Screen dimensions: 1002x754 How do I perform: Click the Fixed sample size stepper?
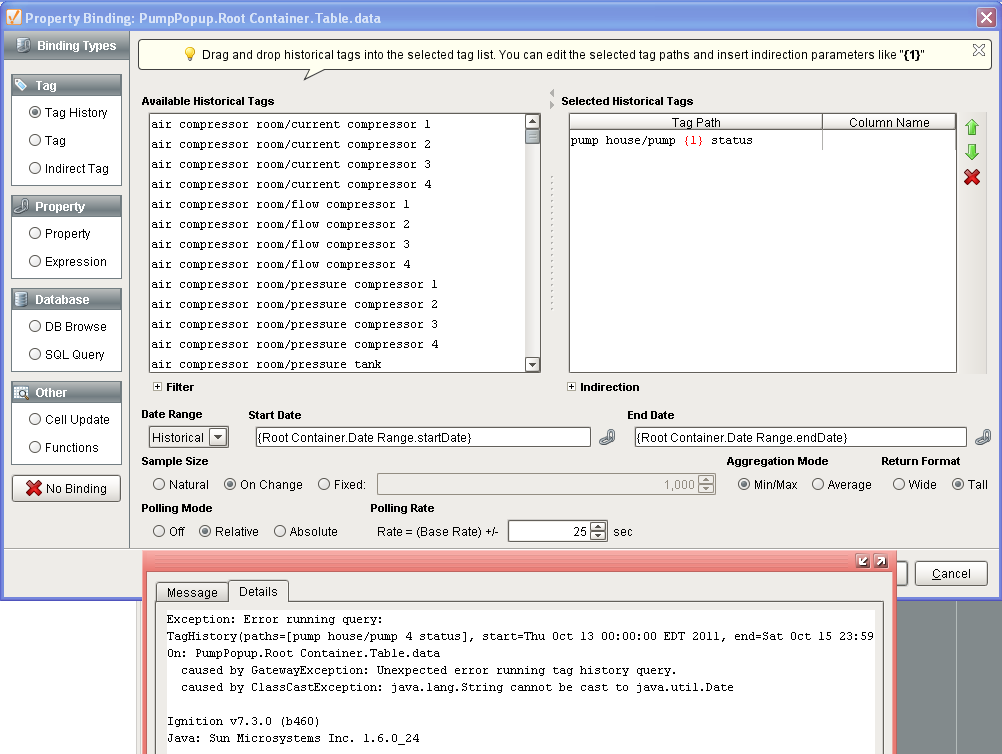706,484
